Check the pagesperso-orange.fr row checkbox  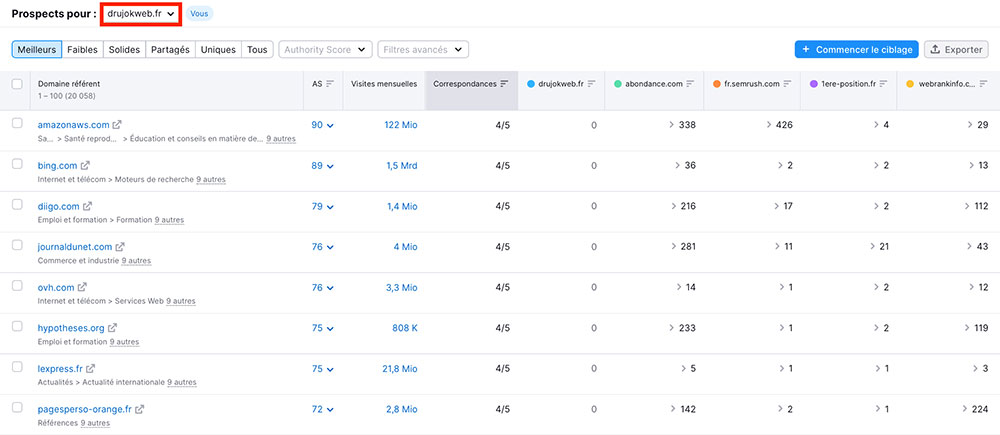click(x=17, y=408)
